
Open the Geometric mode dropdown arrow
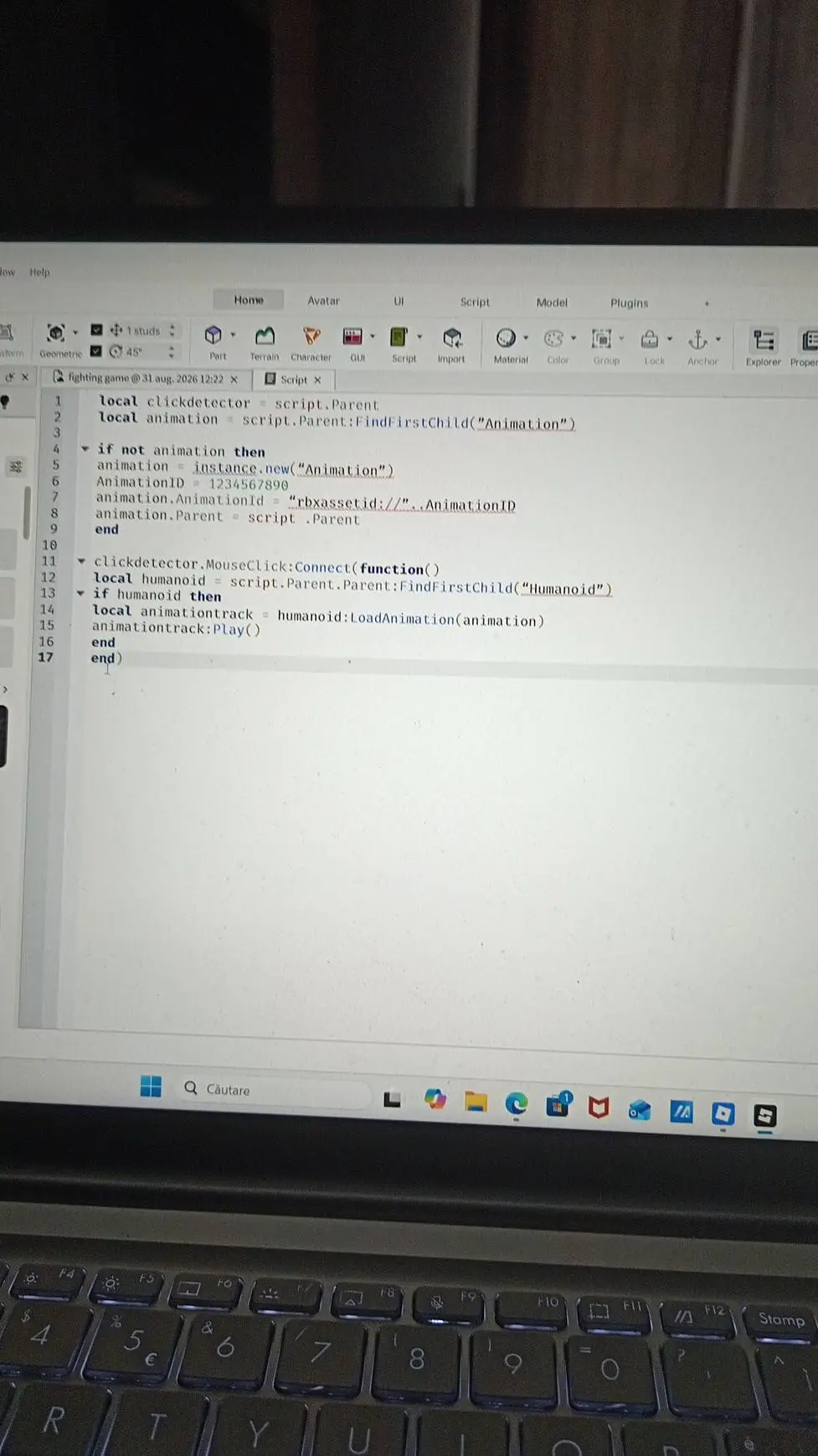(75, 333)
